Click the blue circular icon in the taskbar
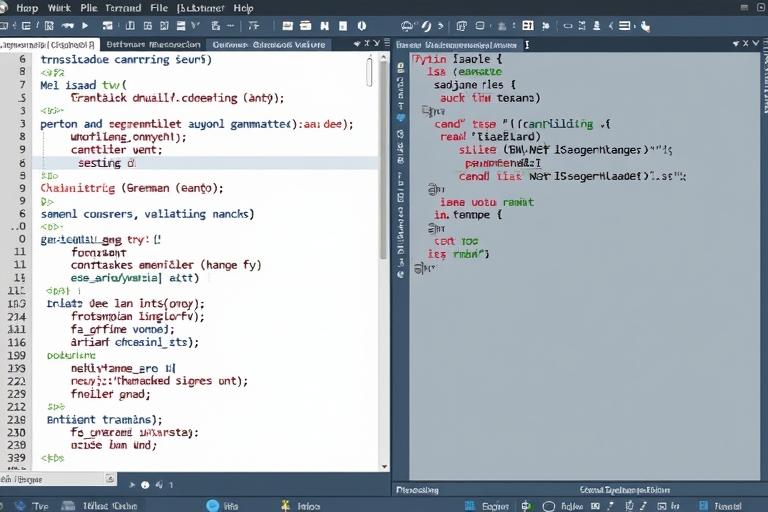 (x=211, y=505)
